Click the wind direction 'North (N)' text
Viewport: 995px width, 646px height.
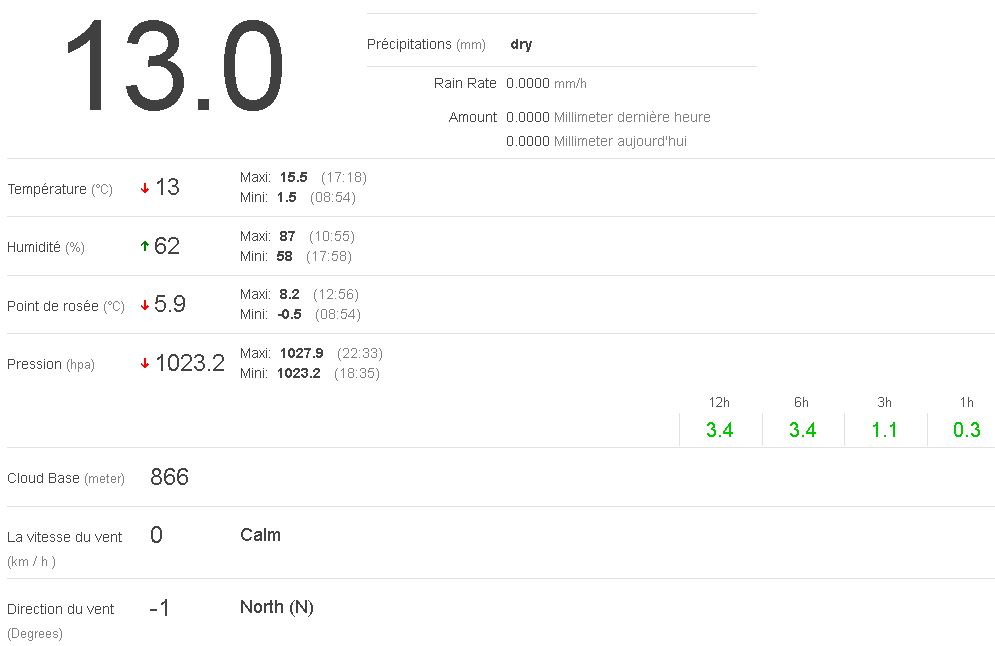click(277, 607)
